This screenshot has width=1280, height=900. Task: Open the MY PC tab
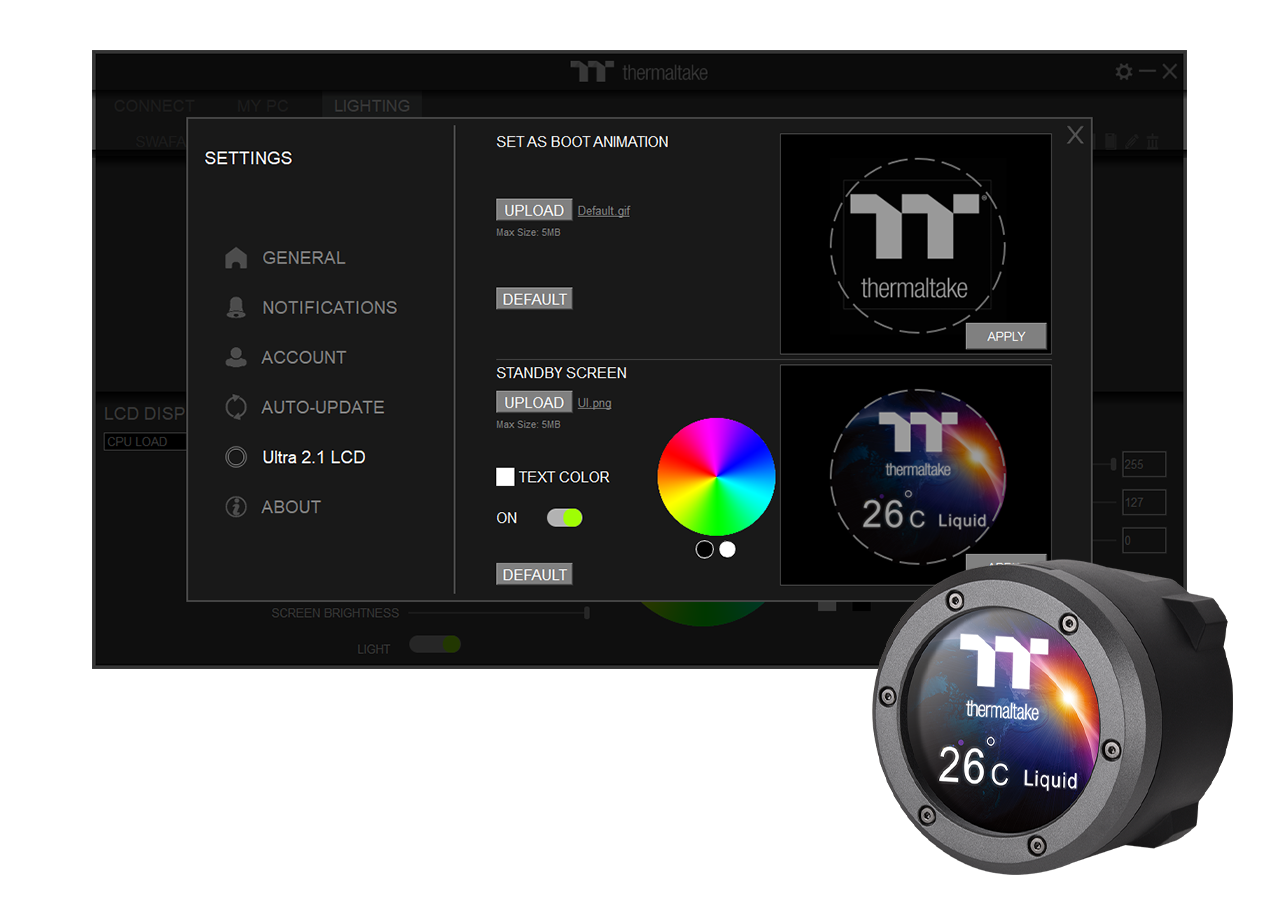(261, 105)
